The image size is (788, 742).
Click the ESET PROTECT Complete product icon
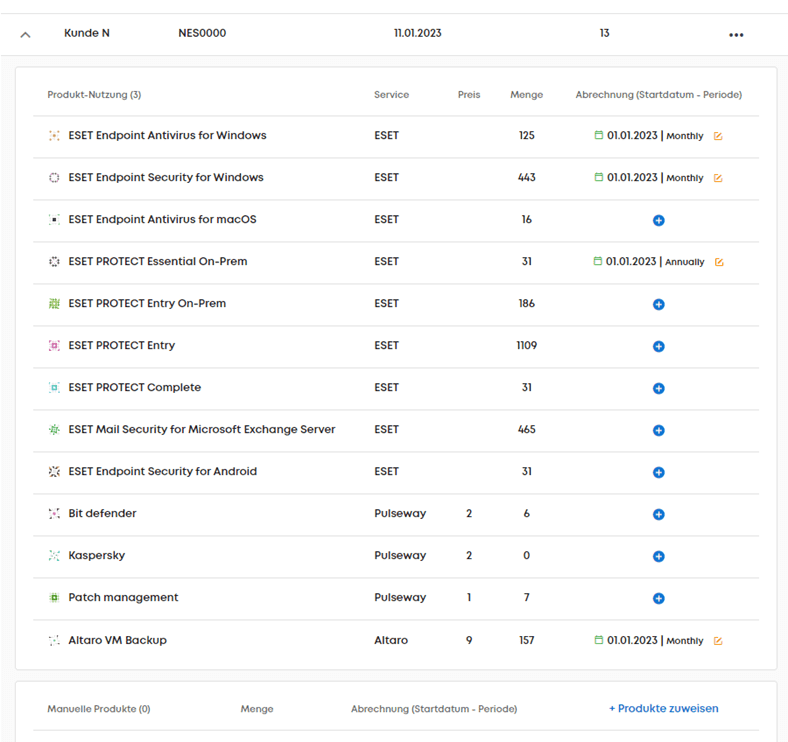54,388
